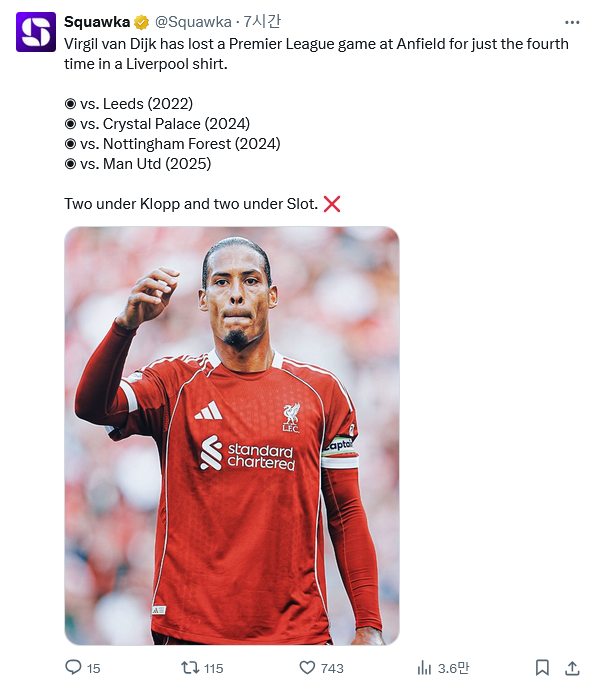Screen dimensions: 598x690
Task: Open the tweet via the 7시간 timestamp
Action: tap(262, 22)
